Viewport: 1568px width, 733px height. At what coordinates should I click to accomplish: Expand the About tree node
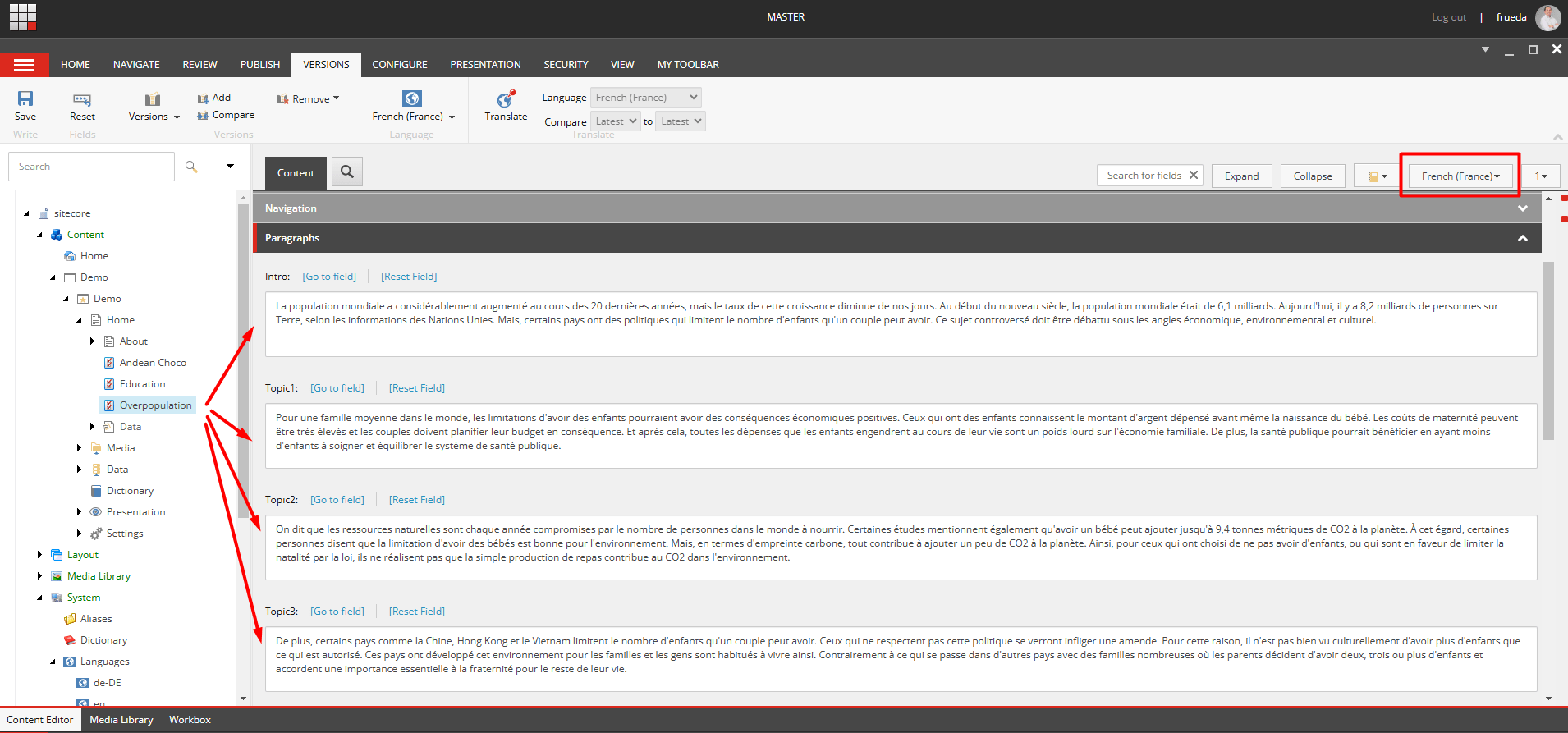92,341
